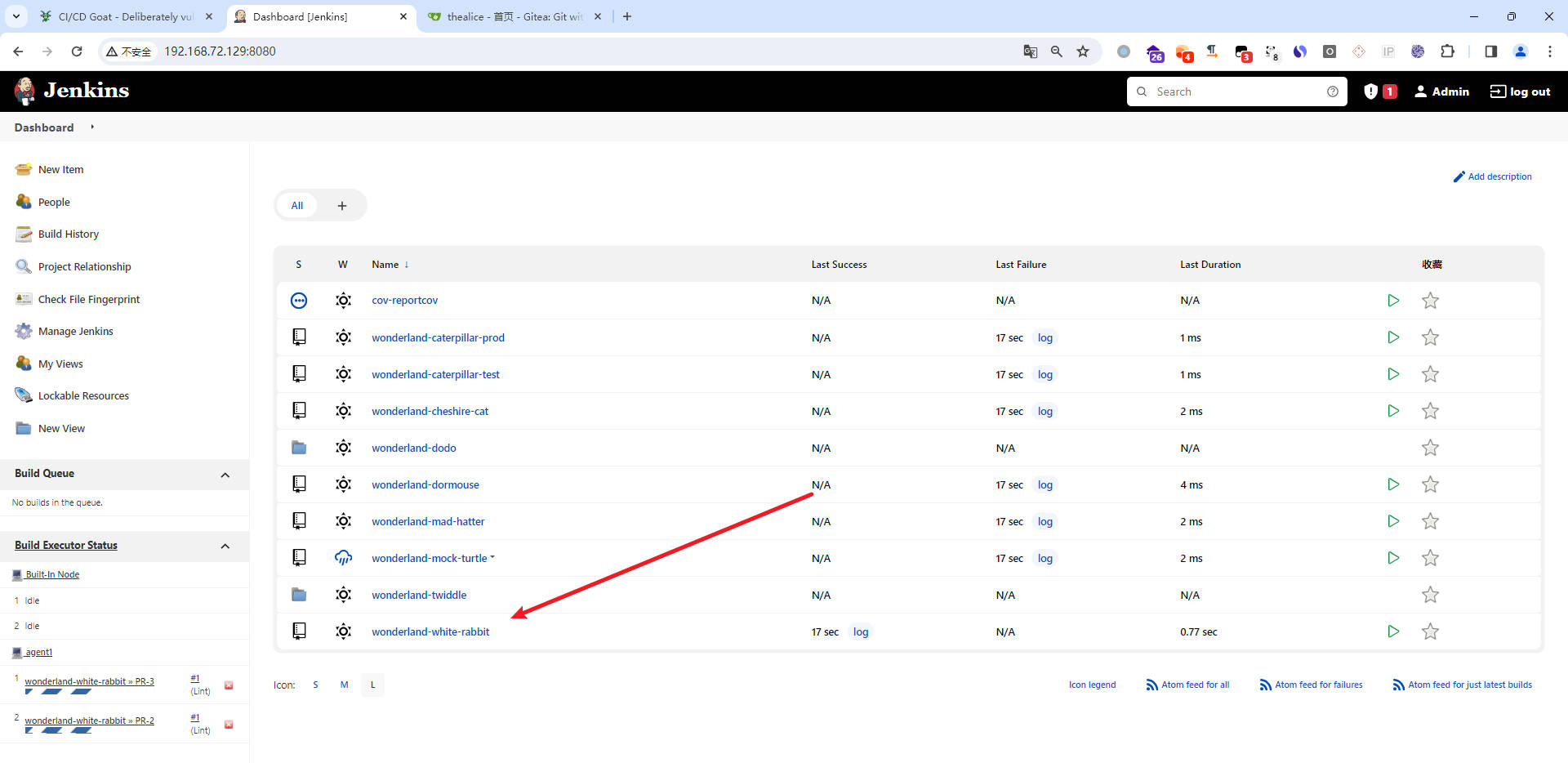Set icon size to medium M
Screen dimensions: 1568x763
point(344,685)
